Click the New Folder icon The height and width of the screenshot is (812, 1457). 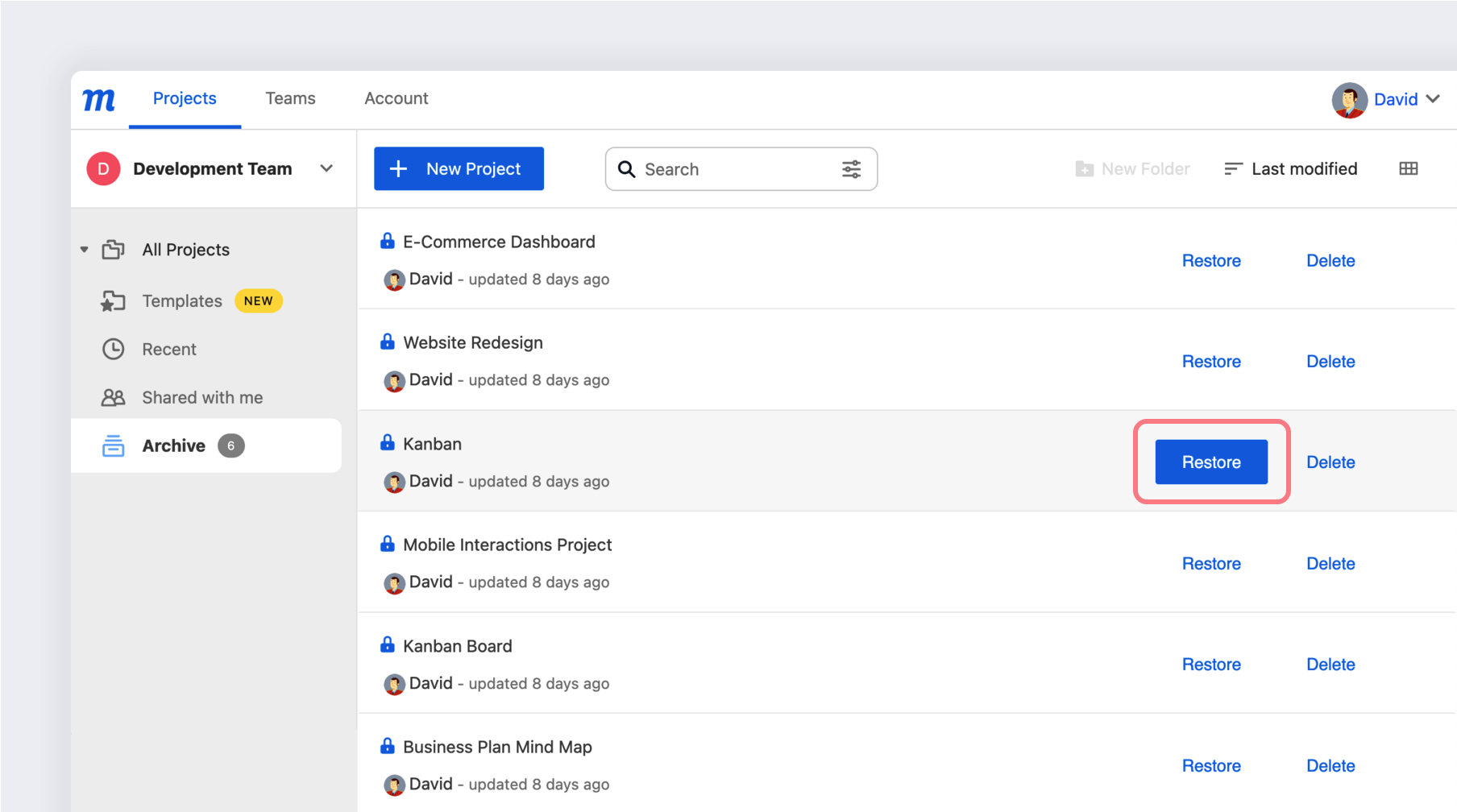click(1083, 168)
